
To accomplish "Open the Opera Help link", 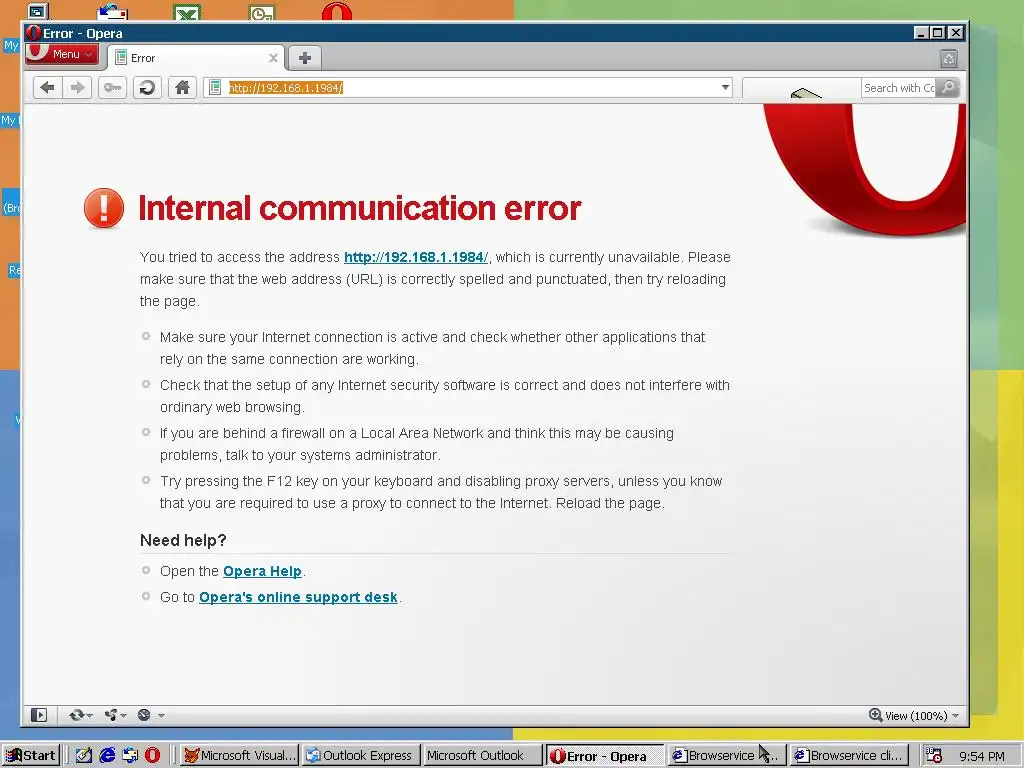I will (263, 571).
